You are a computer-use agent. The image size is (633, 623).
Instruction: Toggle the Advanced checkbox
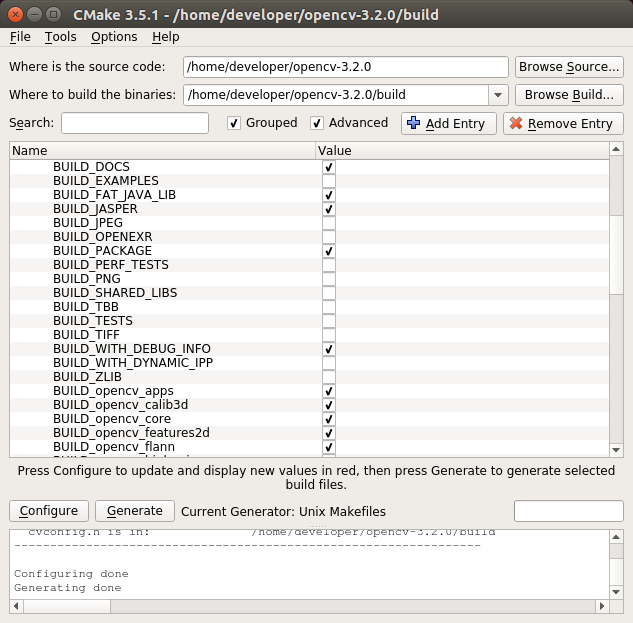point(317,123)
